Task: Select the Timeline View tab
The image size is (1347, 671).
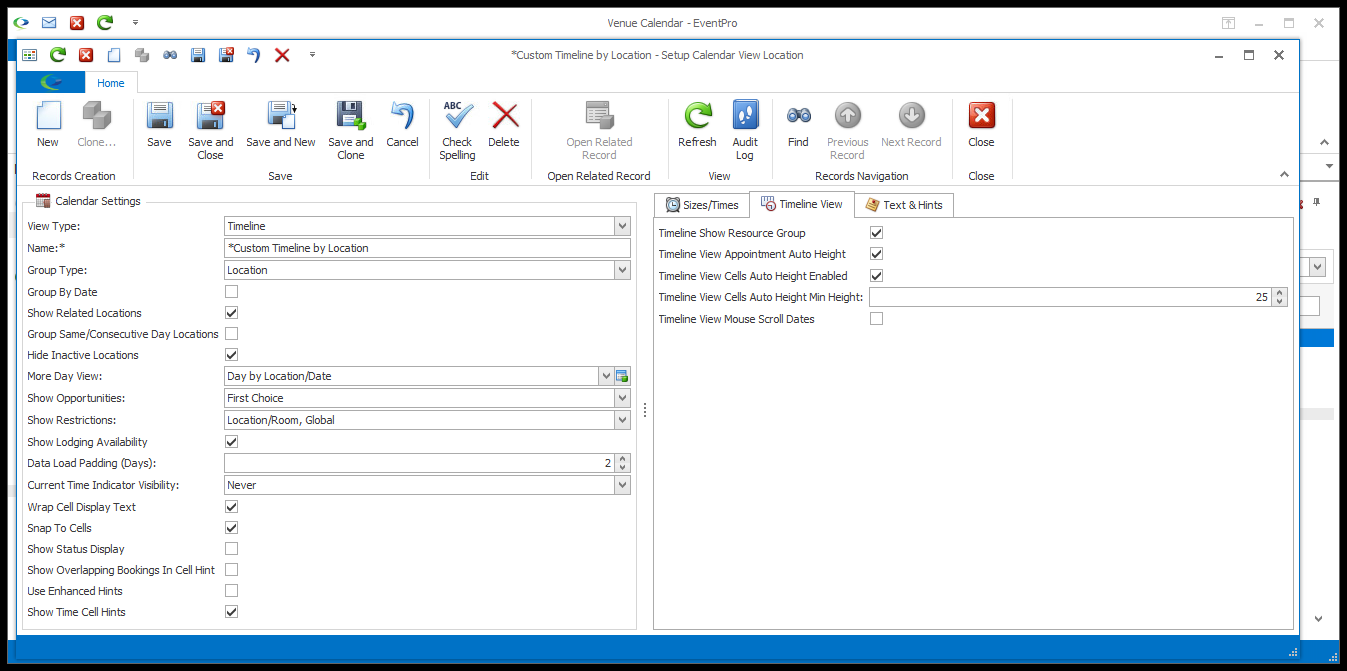Action: pyautogui.click(x=801, y=204)
